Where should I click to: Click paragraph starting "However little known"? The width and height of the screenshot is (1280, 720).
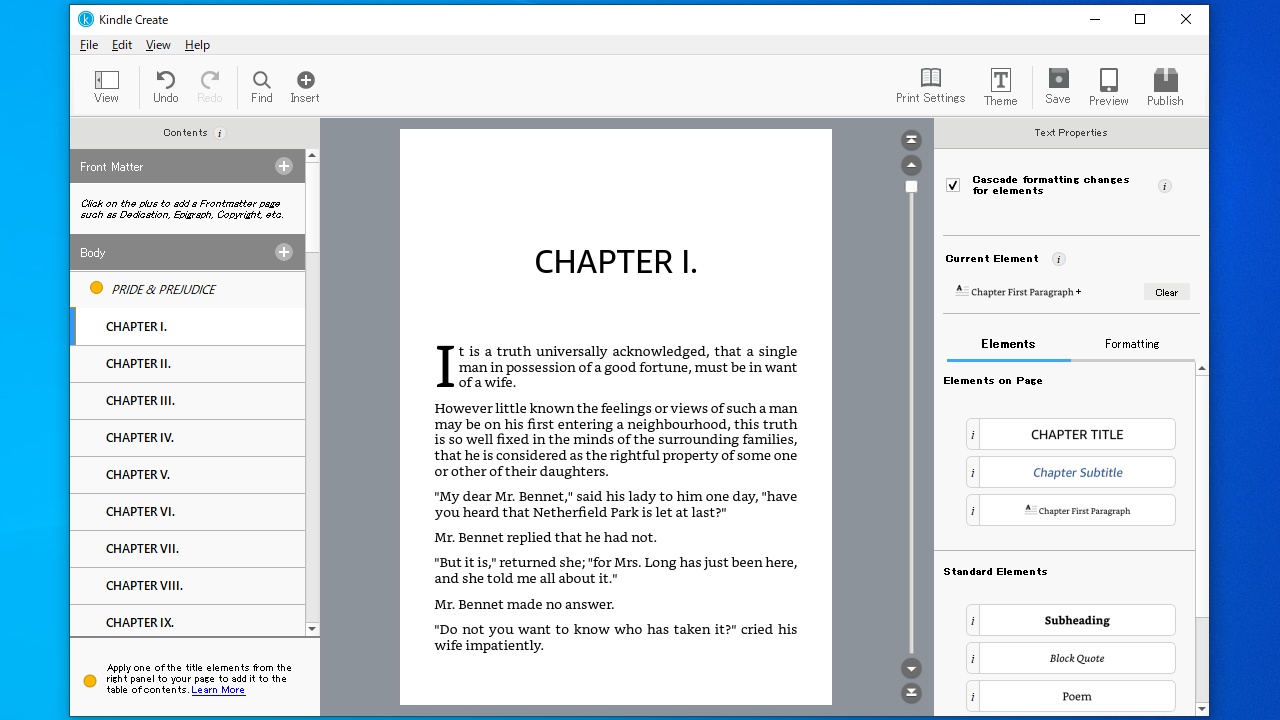616,440
